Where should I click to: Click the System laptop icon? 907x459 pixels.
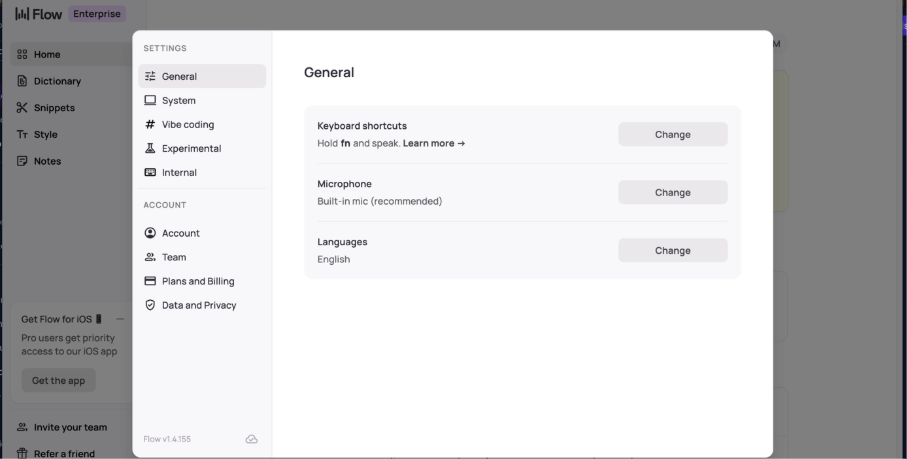(x=150, y=100)
